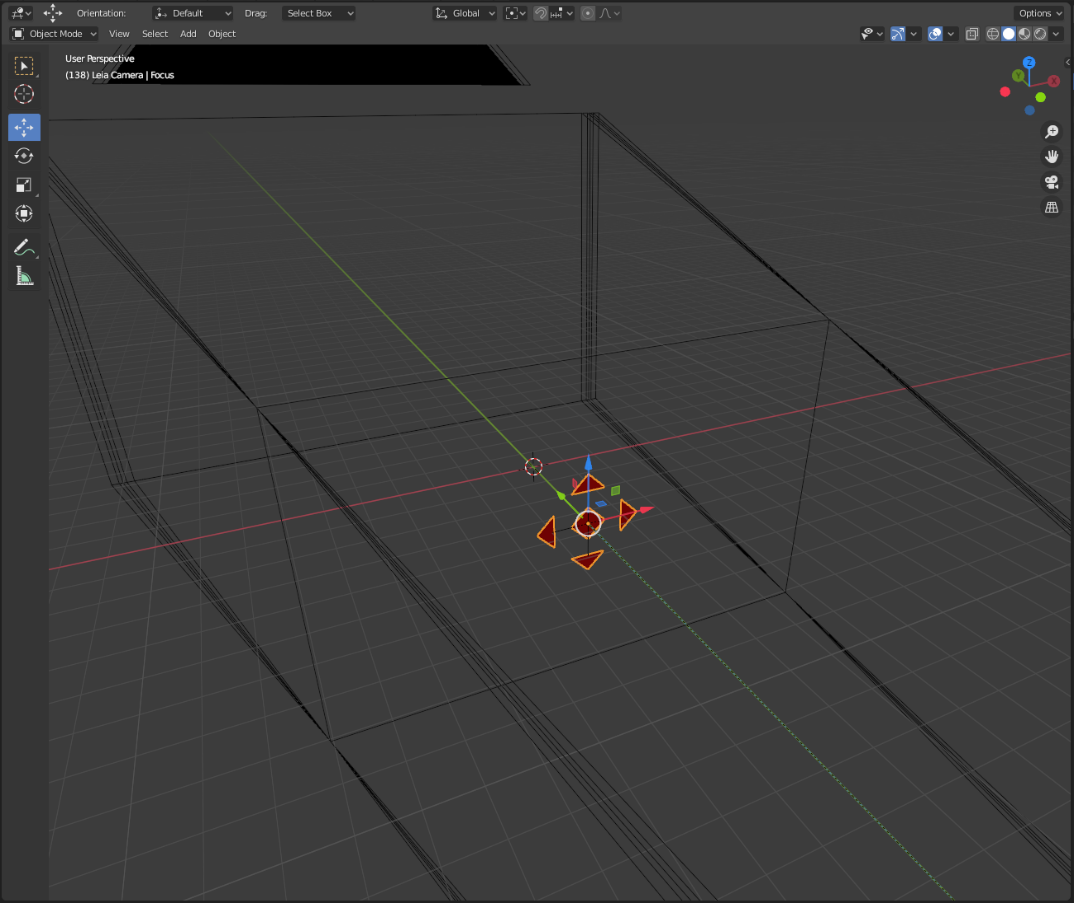Viewport: 1074px width, 903px height.
Task: Click the red negative X gizmo dot
Action: [x=1005, y=92]
